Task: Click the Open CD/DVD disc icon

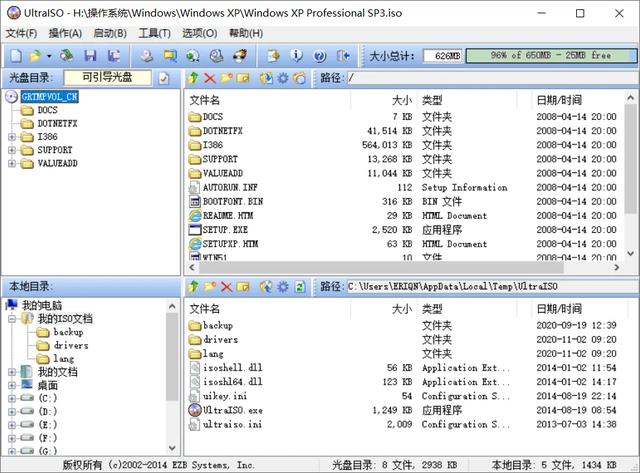Action: 67,56
